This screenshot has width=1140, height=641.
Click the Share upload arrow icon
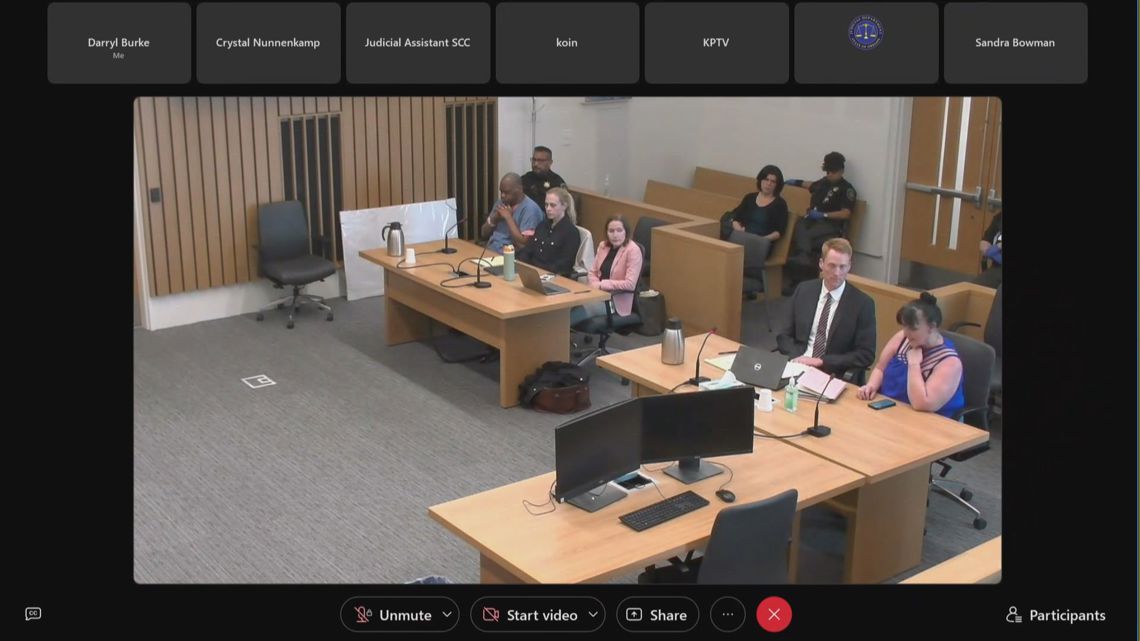[x=634, y=614]
